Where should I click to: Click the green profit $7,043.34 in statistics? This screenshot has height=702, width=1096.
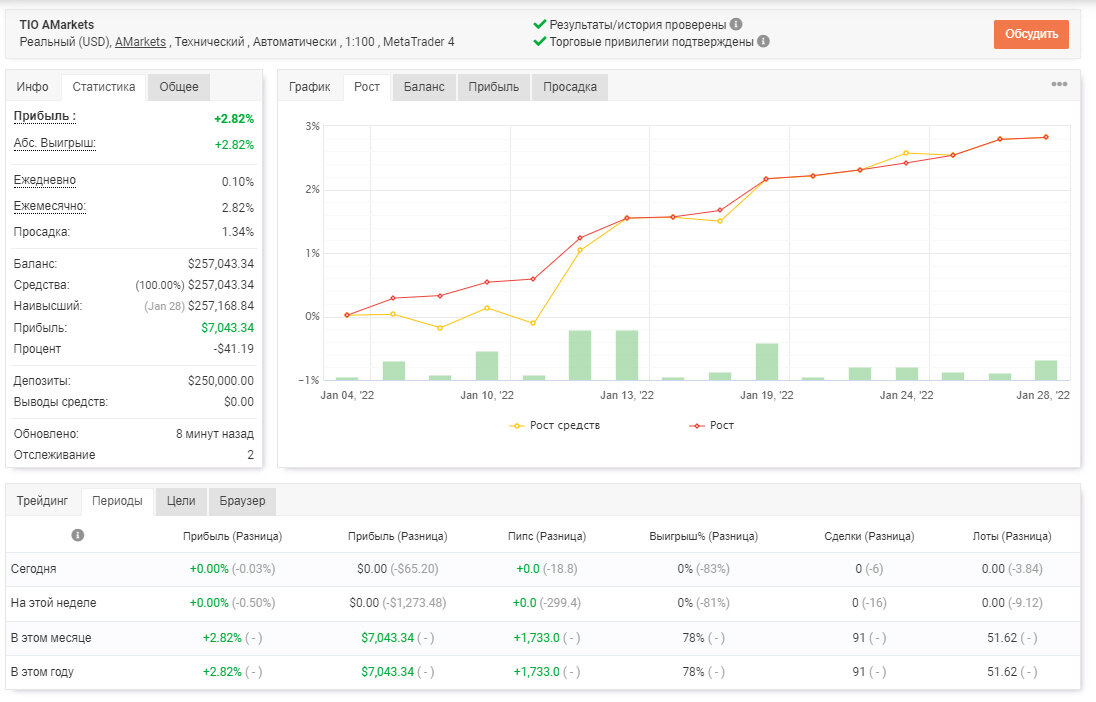228,327
